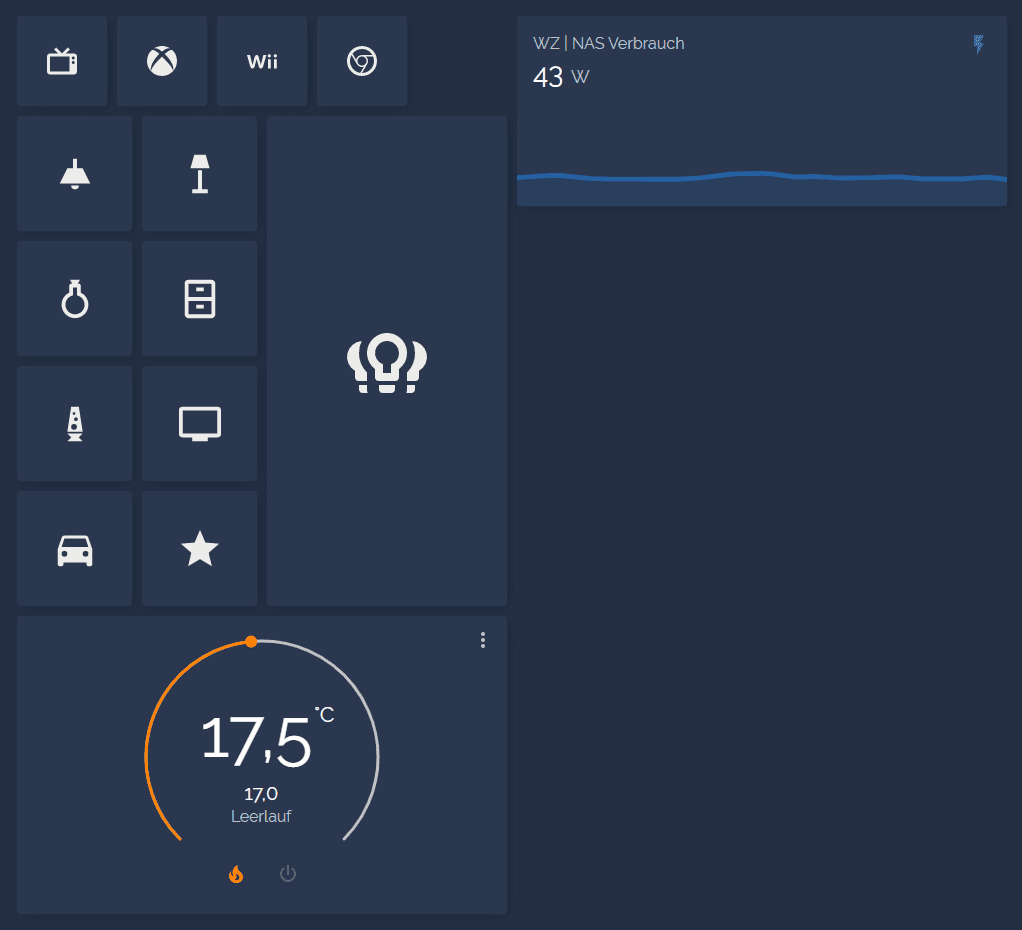
Task: Click the lightning flash icon on NAS card
Action: pyautogui.click(x=978, y=44)
